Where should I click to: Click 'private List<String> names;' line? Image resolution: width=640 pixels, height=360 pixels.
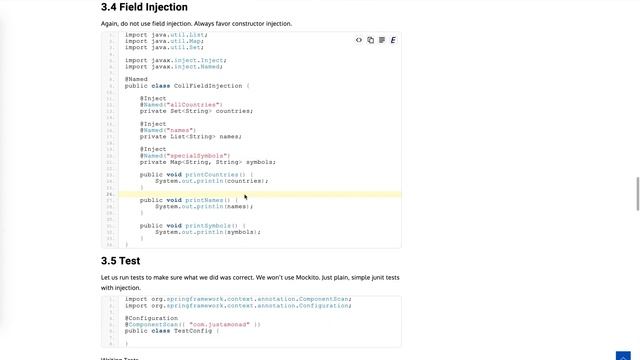click(191, 137)
